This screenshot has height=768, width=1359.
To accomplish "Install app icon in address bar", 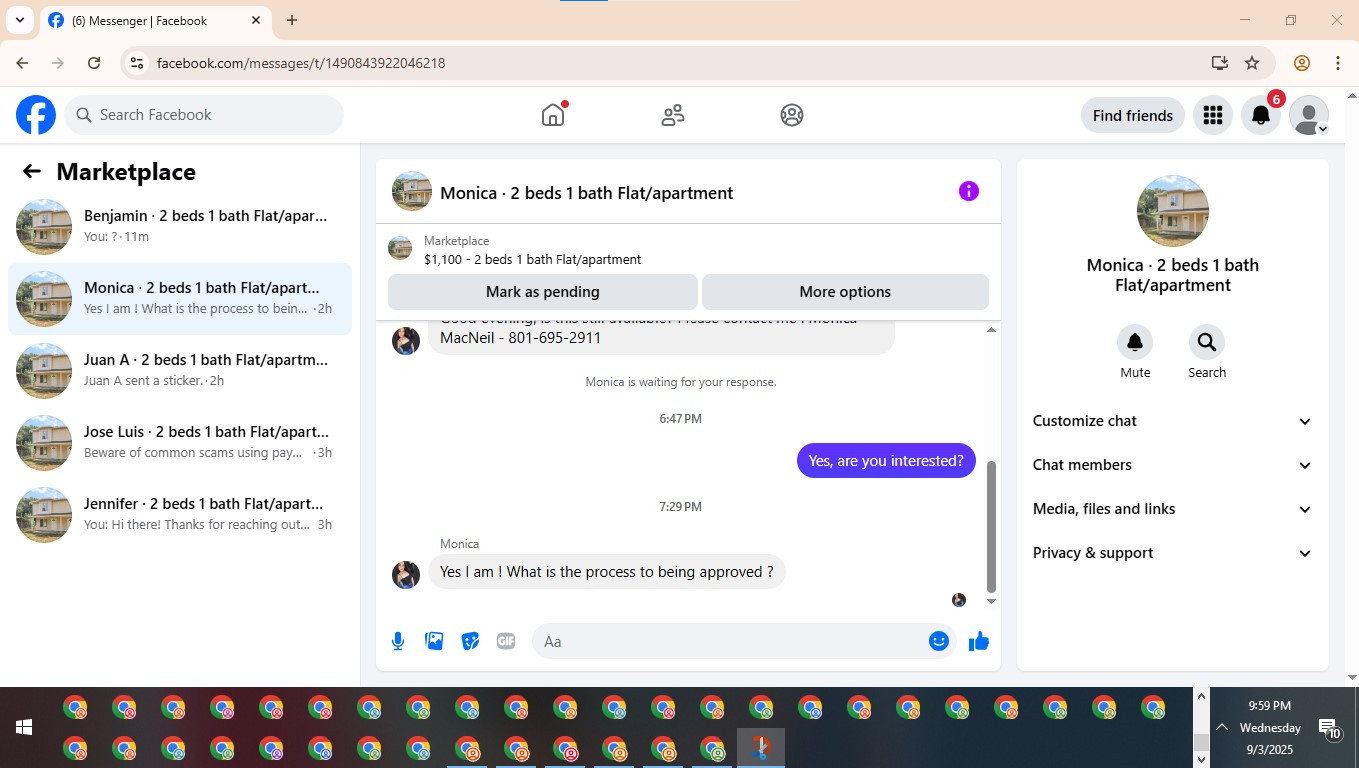I will (1219, 63).
